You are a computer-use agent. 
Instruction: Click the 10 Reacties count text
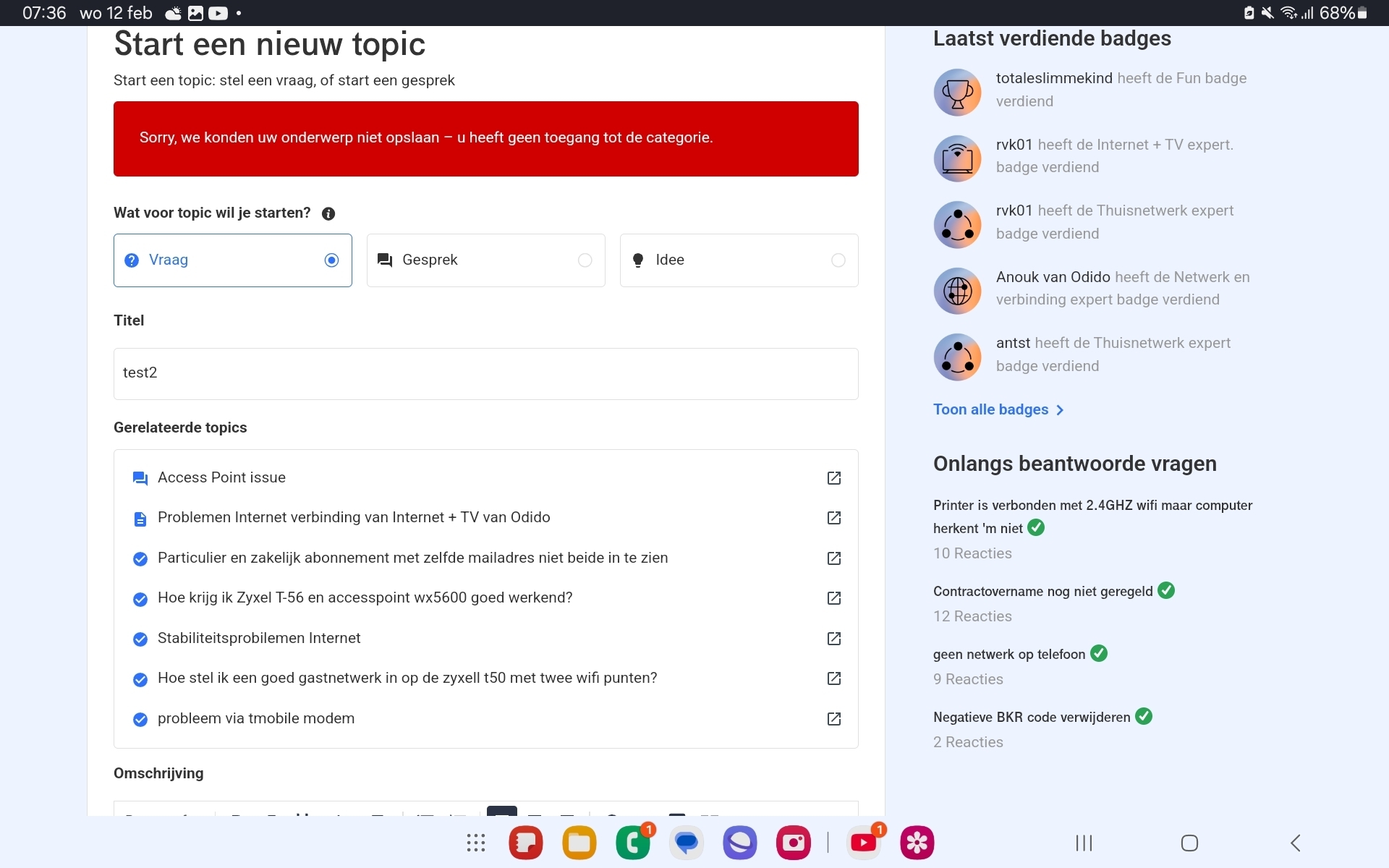click(x=972, y=553)
